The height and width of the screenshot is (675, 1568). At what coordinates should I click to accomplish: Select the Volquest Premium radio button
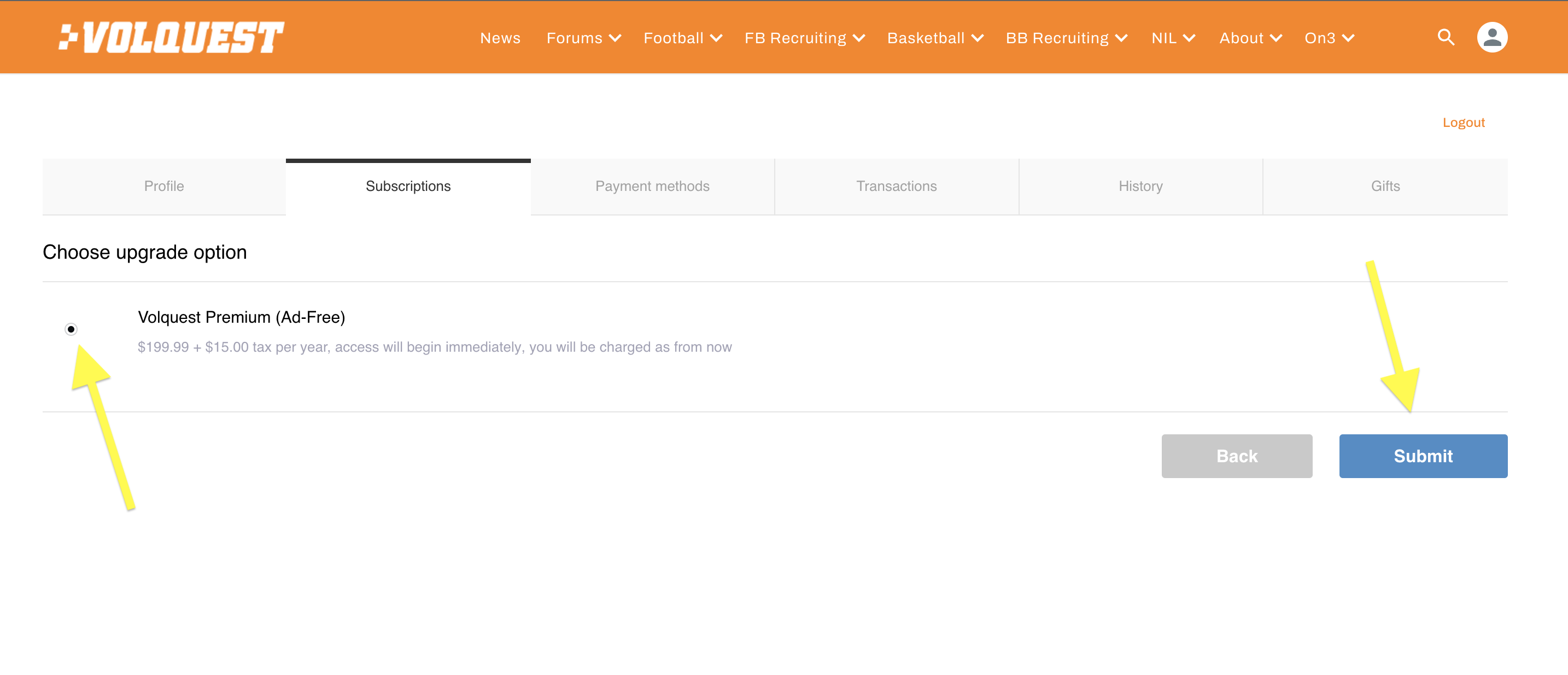tap(71, 329)
